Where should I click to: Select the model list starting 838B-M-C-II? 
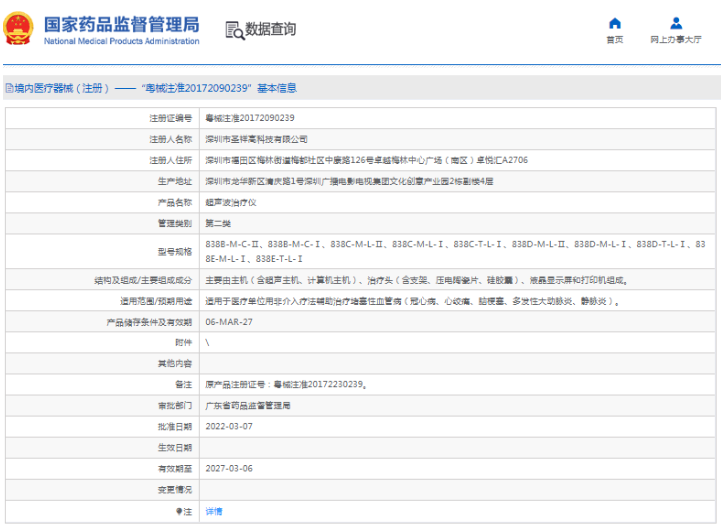tap(455, 252)
